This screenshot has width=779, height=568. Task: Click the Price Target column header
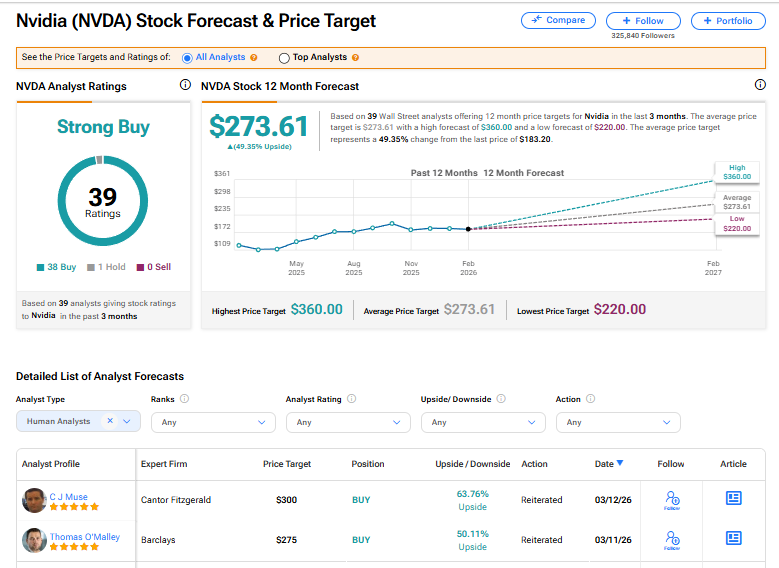pyautogui.click(x=286, y=464)
